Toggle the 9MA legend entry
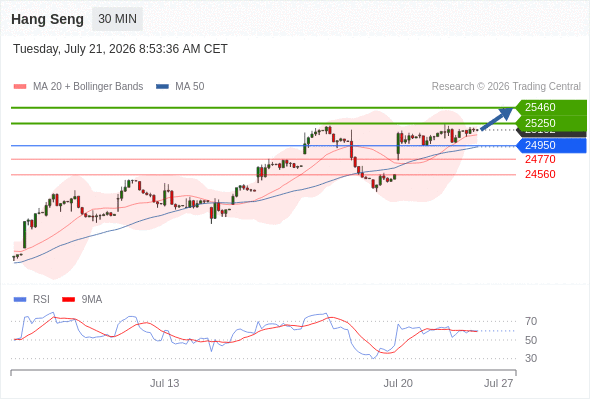Viewport: 590px width, 400px height. [82, 300]
